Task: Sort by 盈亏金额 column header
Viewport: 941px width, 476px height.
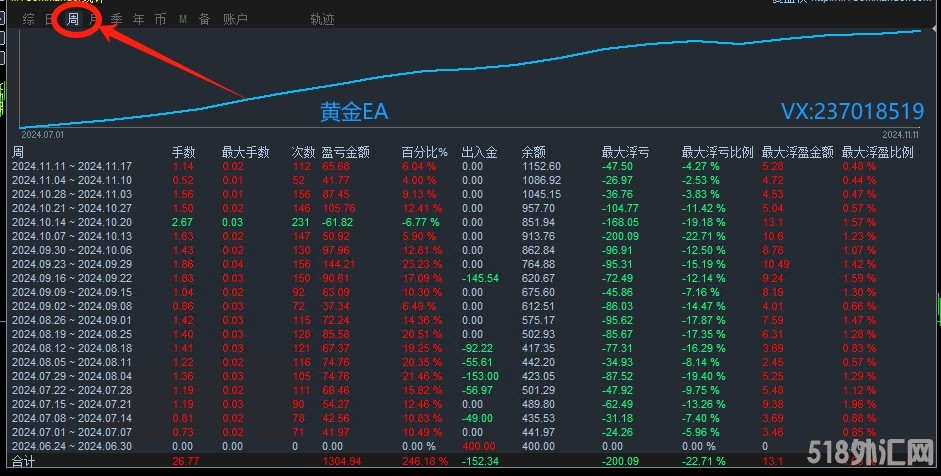Action: click(345, 153)
